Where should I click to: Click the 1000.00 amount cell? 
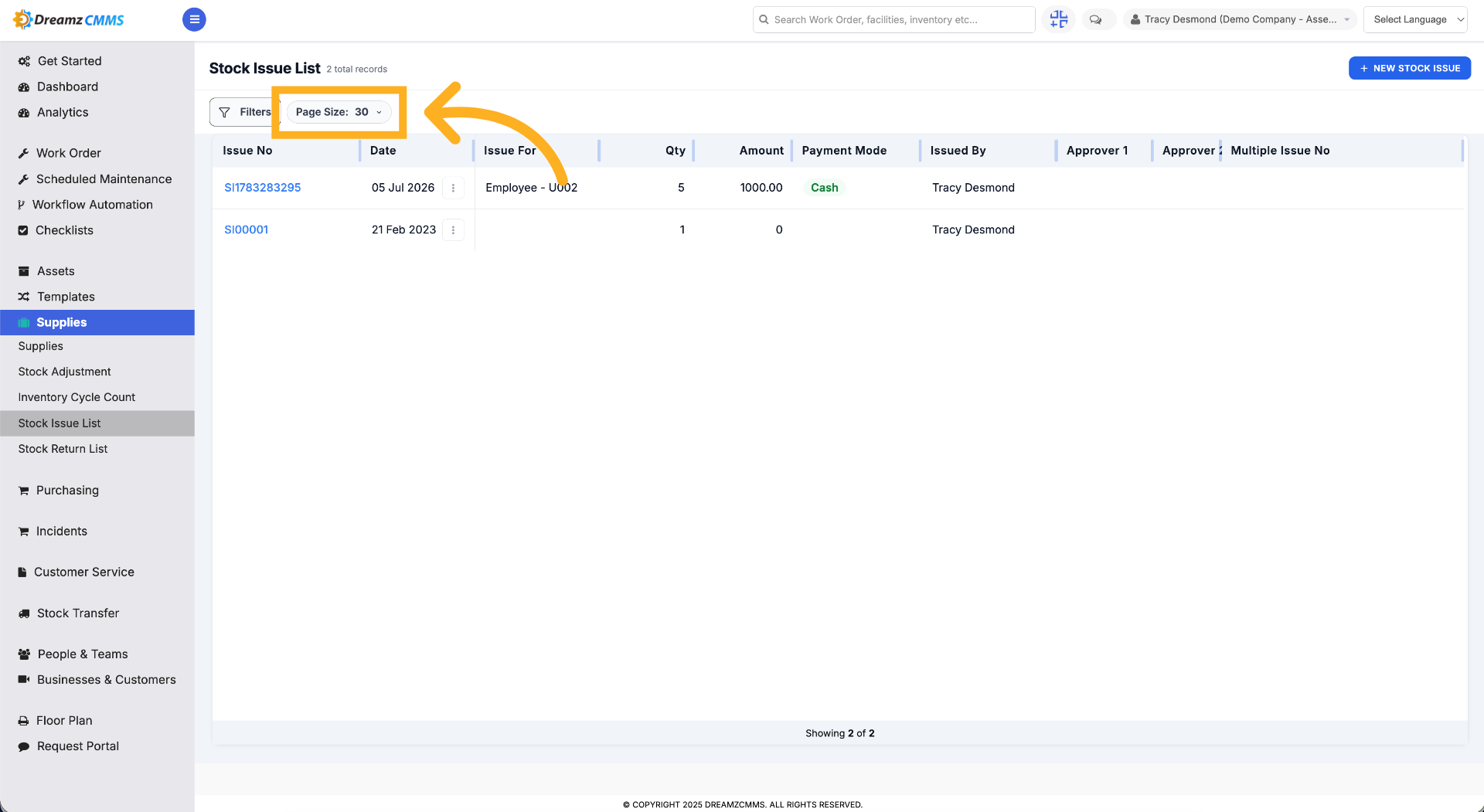pyautogui.click(x=761, y=188)
